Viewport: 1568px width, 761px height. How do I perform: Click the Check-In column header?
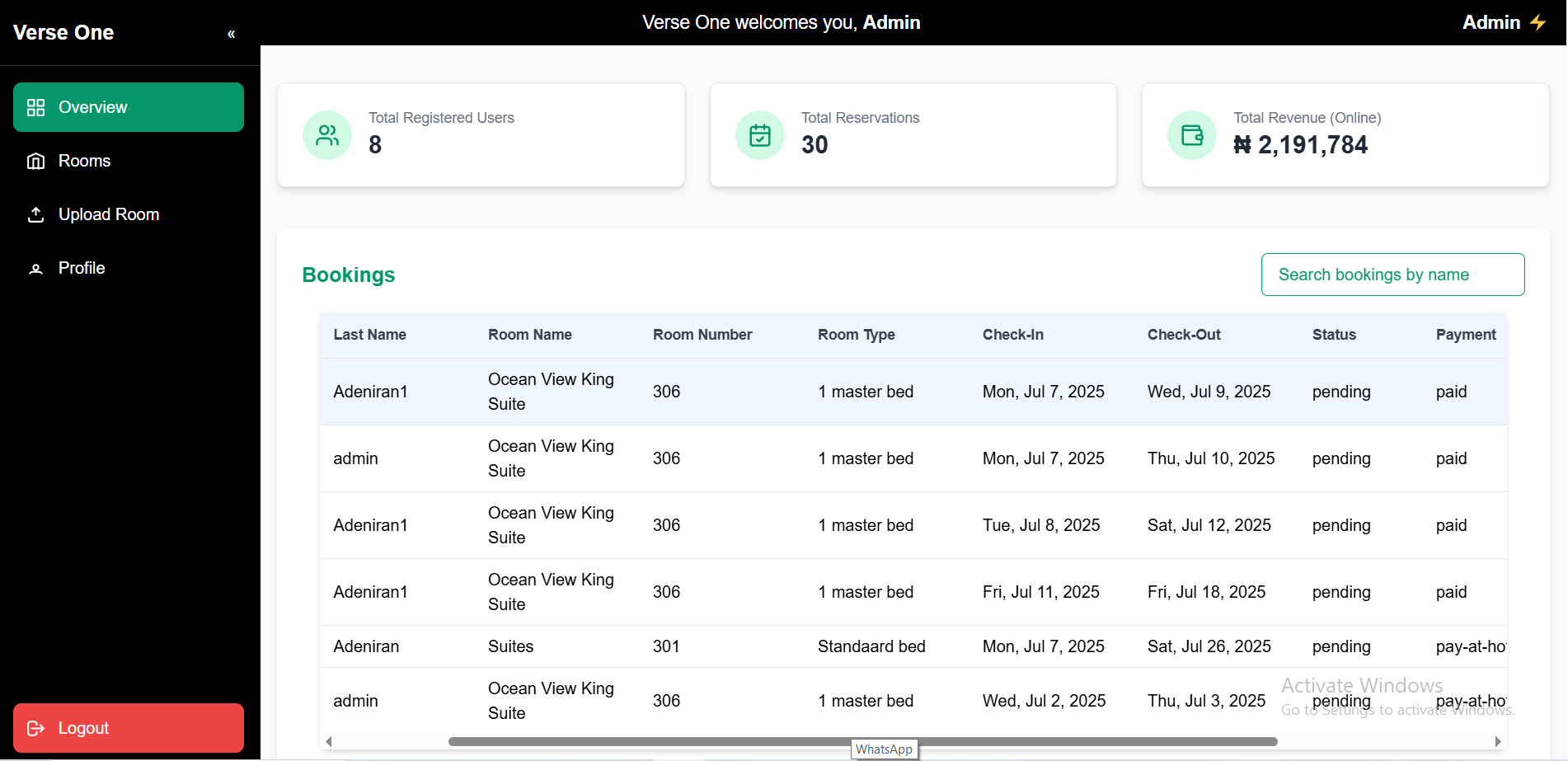[x=1012, y=335]
